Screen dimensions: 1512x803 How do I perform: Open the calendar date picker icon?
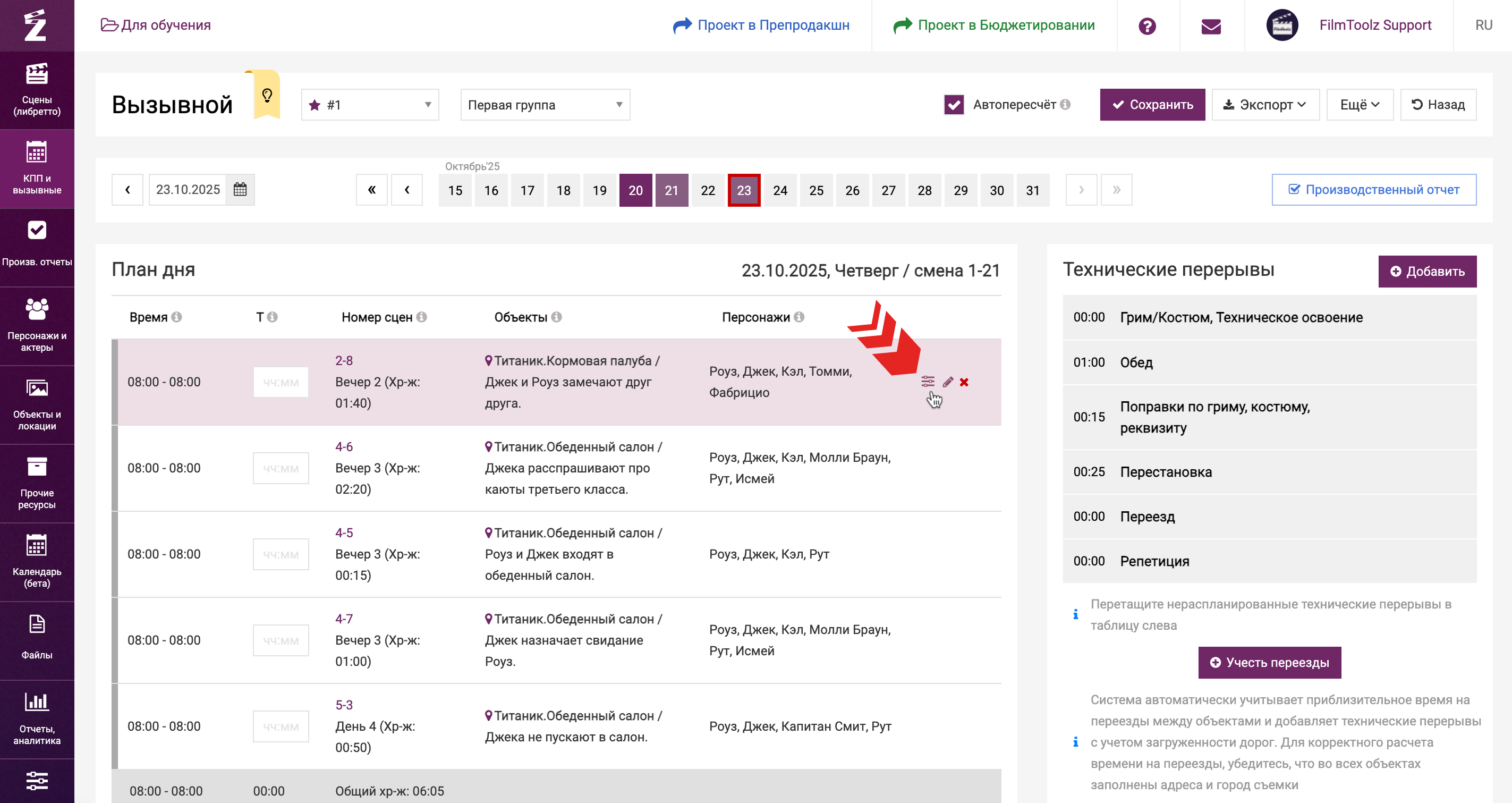click(240, 190)
